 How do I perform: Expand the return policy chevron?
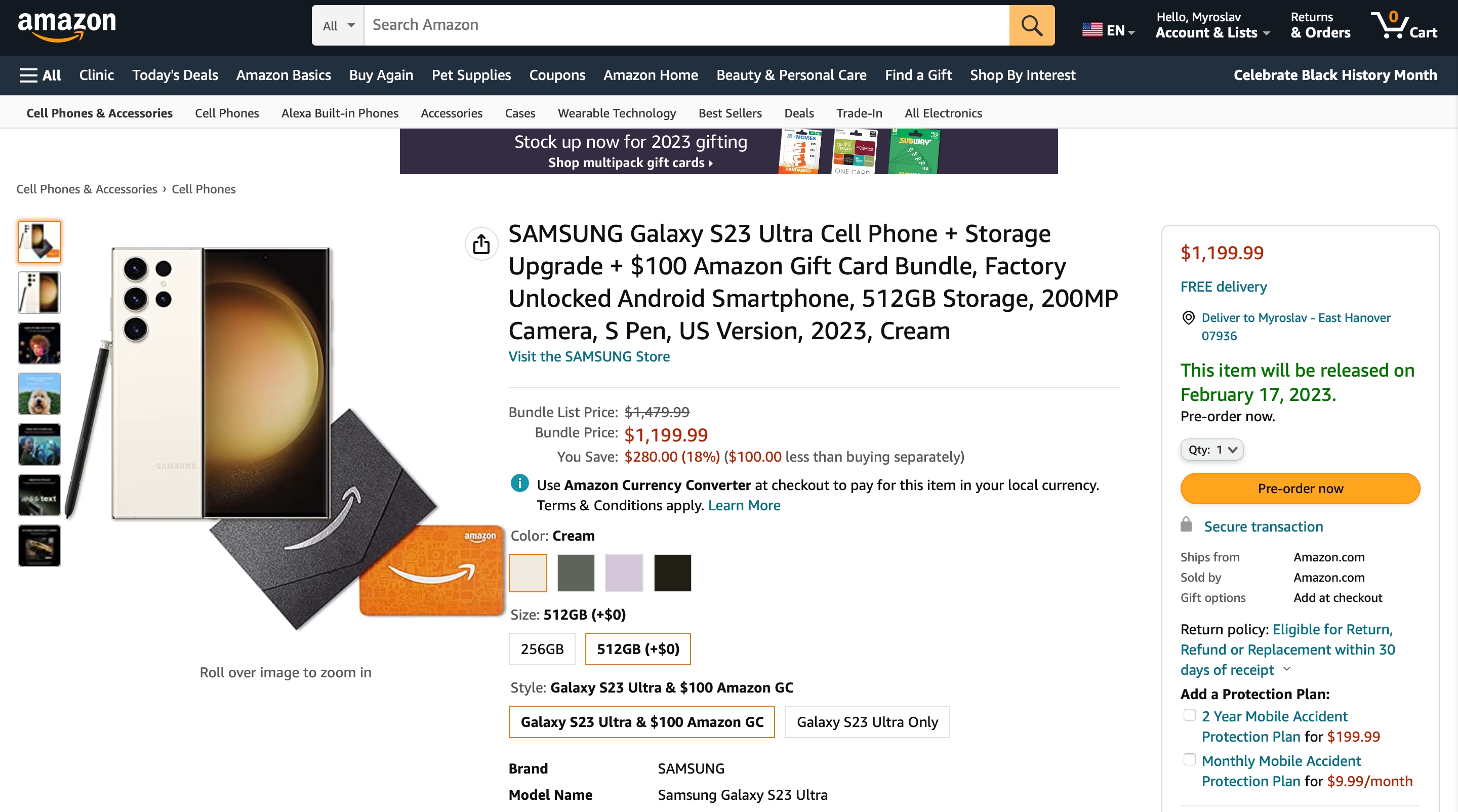[x=1287, y=669]
